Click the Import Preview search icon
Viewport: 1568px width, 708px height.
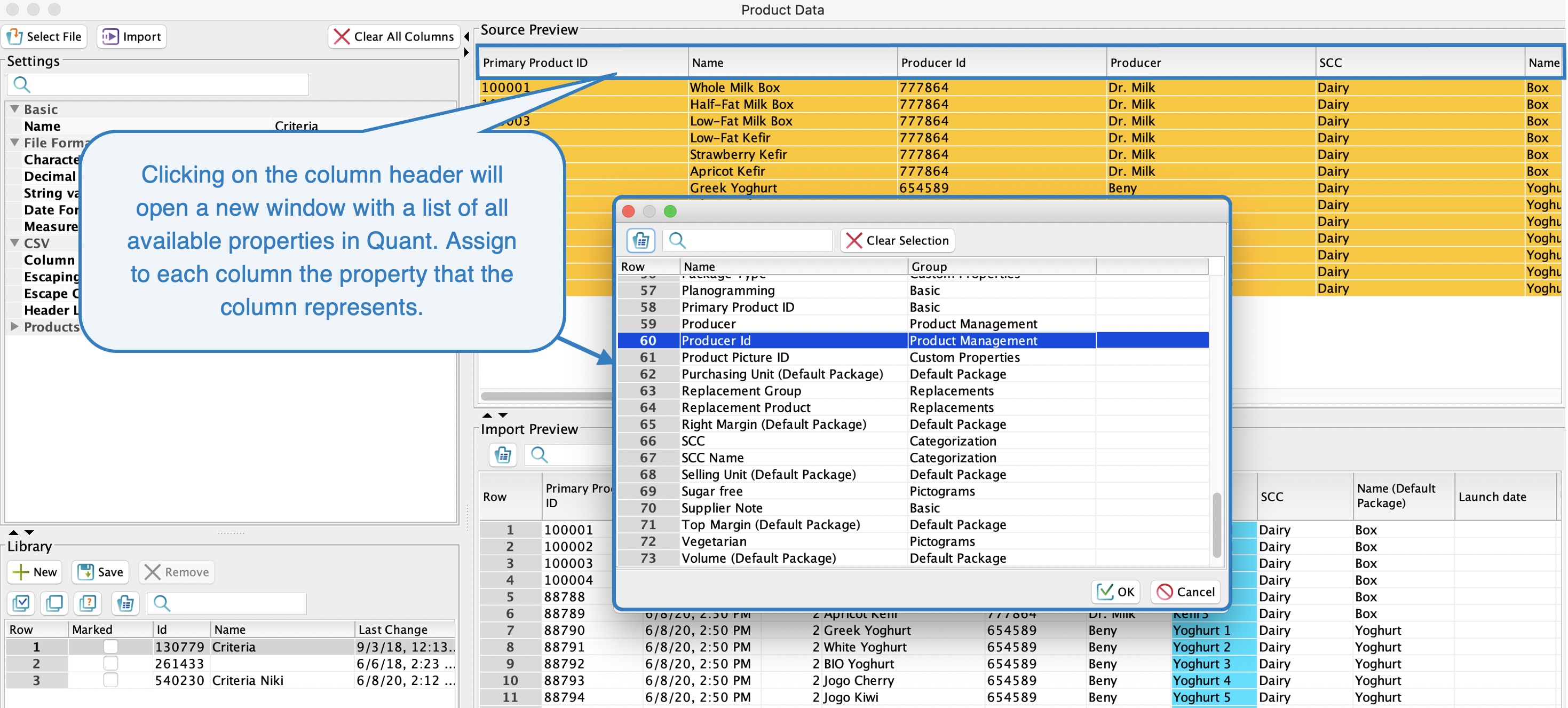(x=540, y=455)
